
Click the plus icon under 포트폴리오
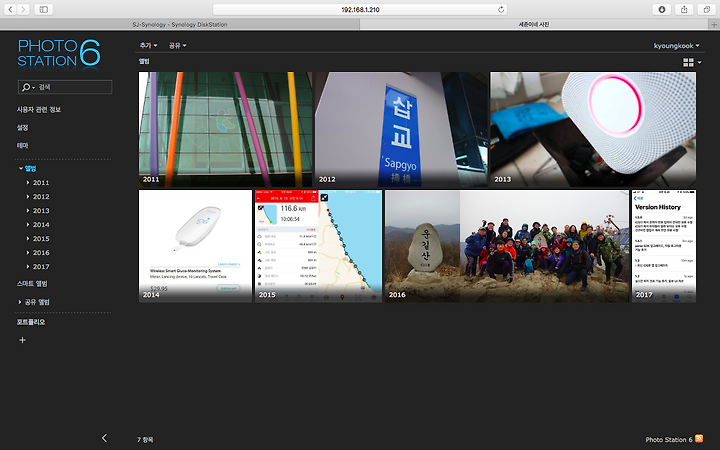coord(22,340)
